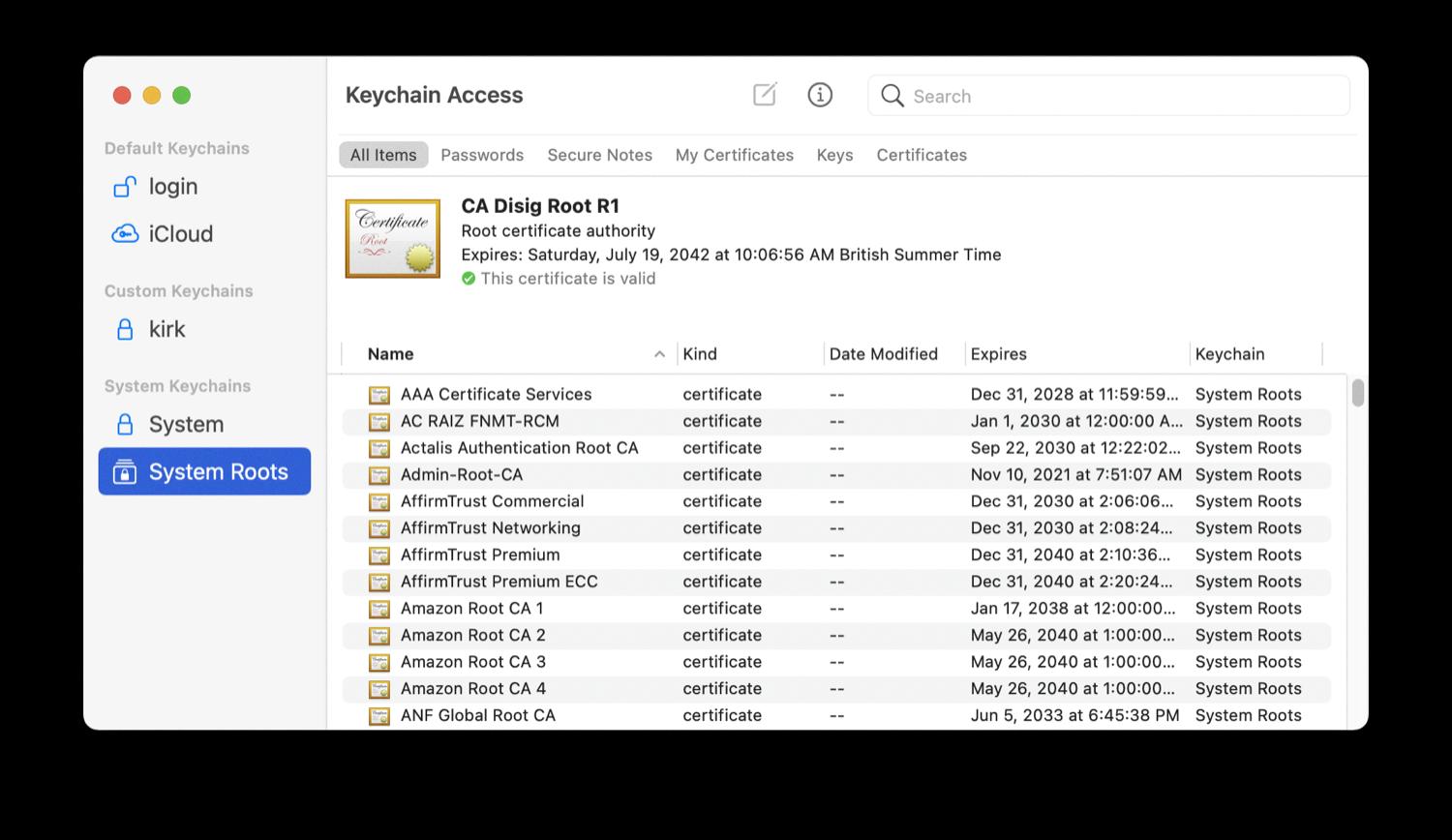Screen dimensions: 1452x840
Task: Open the iCloud keychain
Action: (x=180, y=234)
